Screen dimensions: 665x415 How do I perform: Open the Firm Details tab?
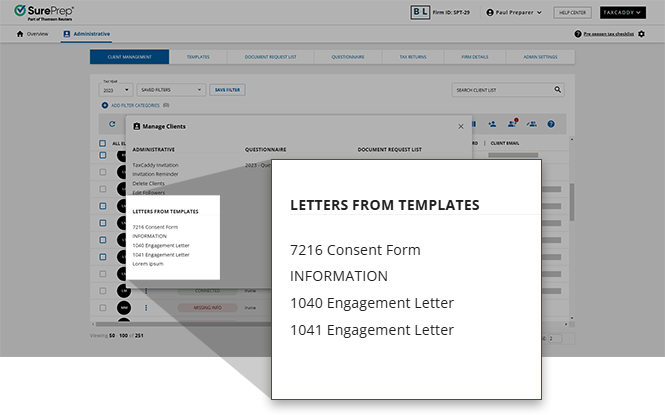tap(475, 57)
